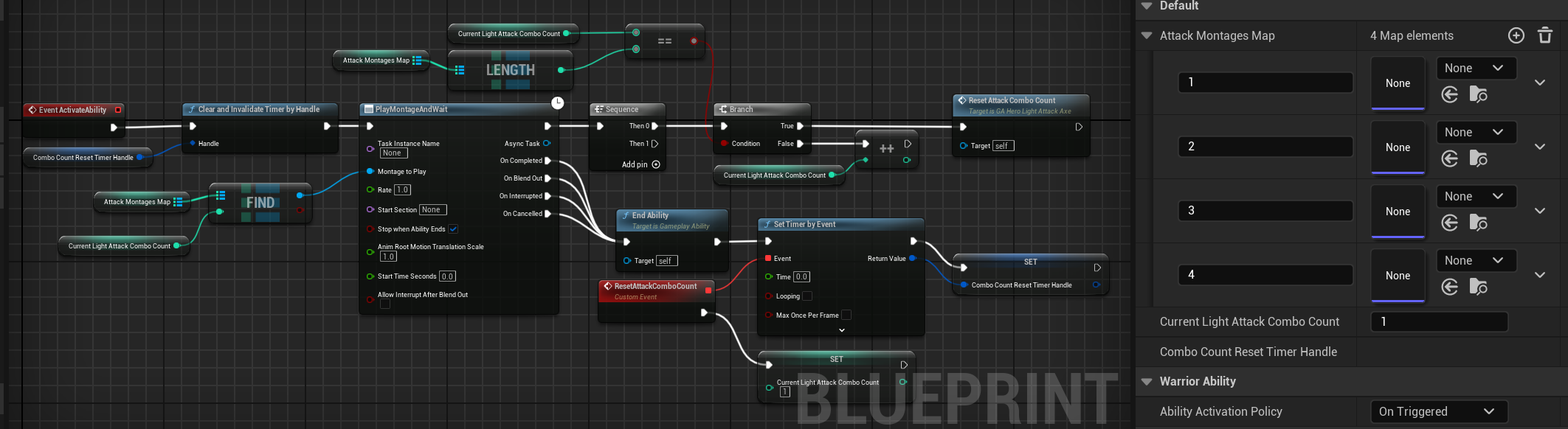Open Ability Activation Policy dropdown
1568x429 pixels.
coord(1437,411)
